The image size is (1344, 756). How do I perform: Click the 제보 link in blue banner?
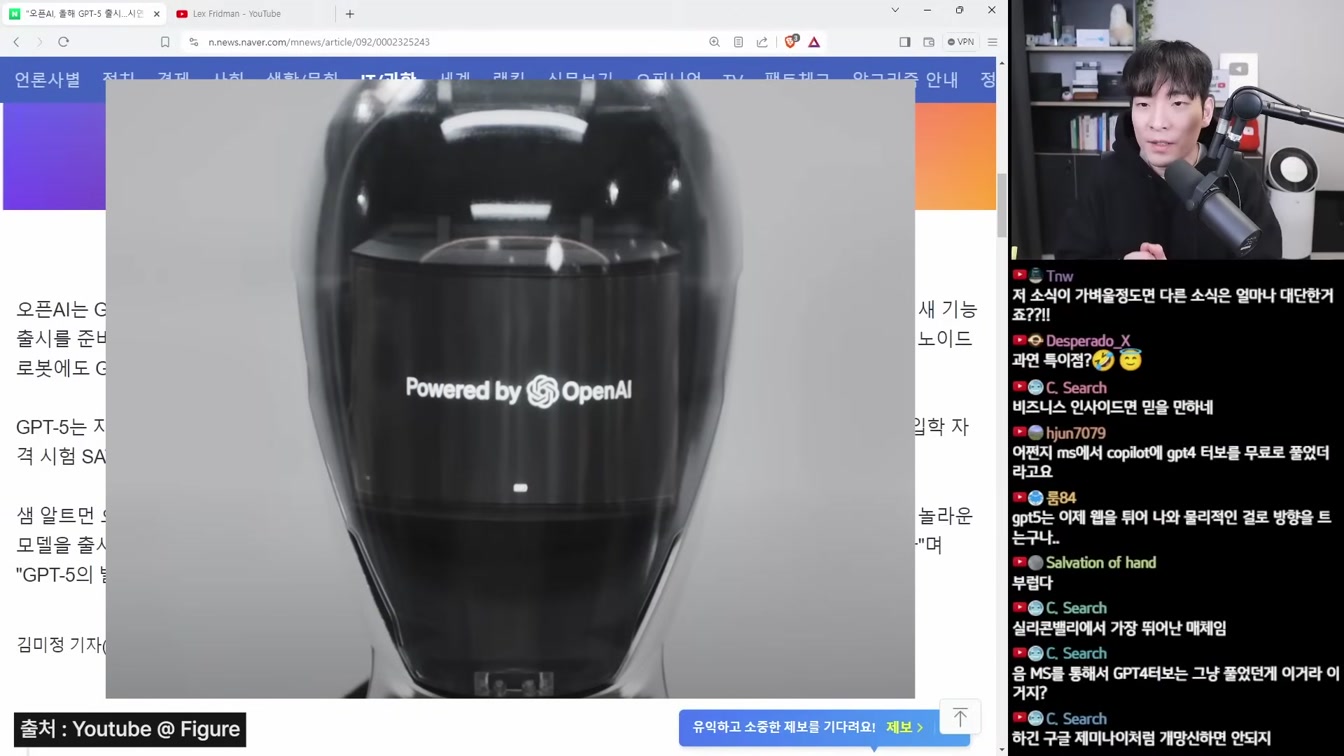coord(904,727)
